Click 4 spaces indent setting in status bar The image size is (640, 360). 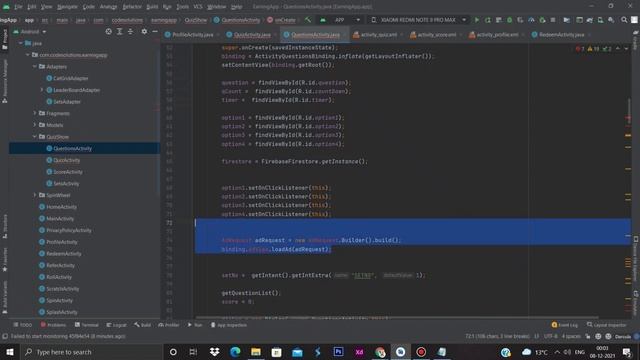click(x=571, y=336)
